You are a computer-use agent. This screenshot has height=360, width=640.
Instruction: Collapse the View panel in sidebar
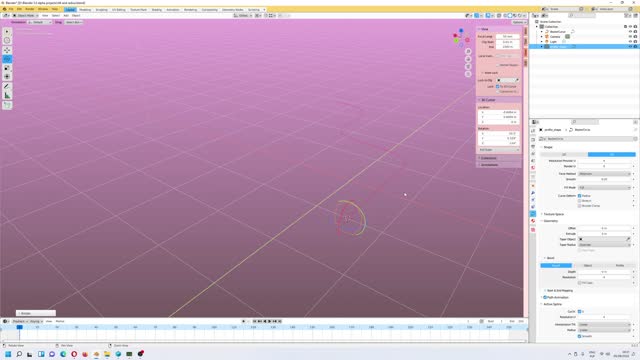point(484,29)
